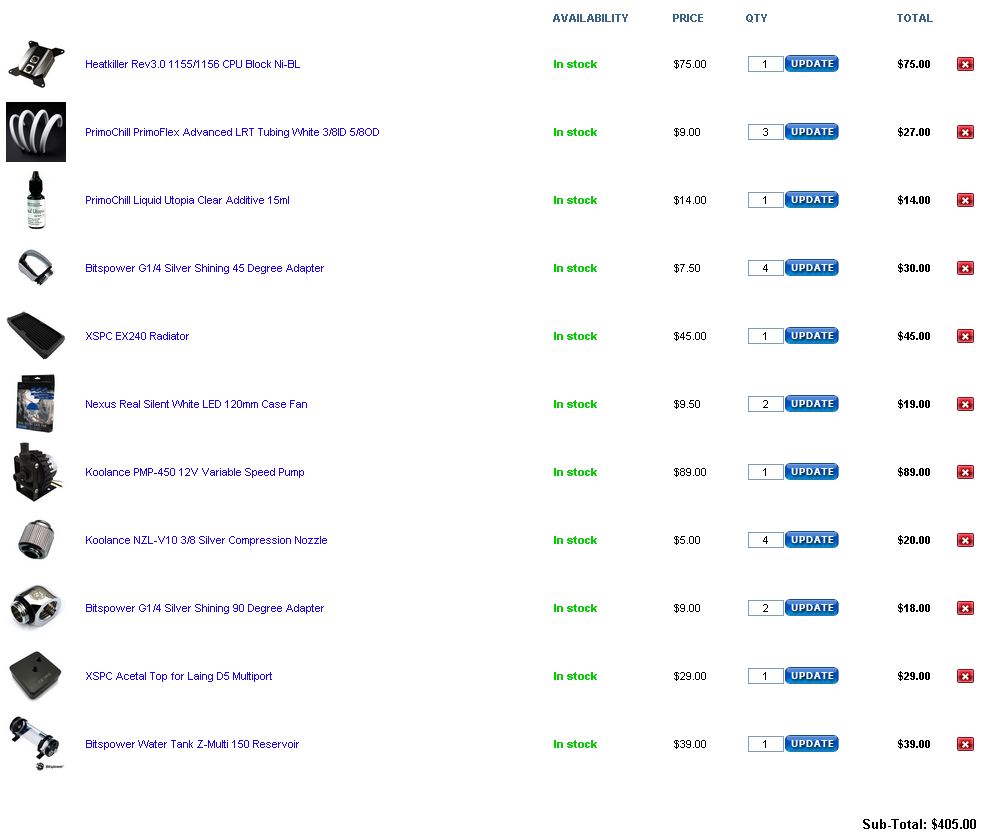Focus quantity field for Compression Nozzle
999x837 pixels.
tap(765, 540)
